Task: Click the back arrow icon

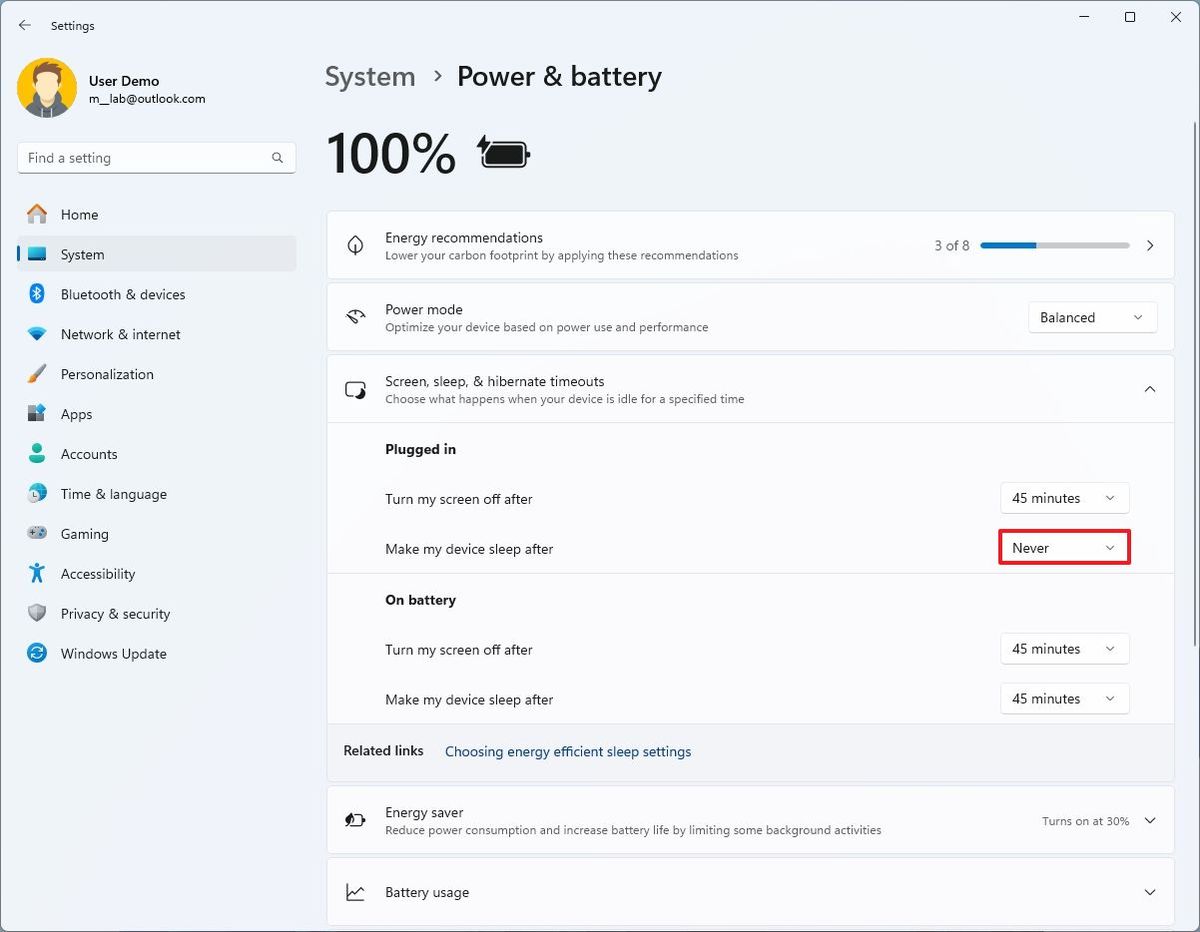Action: [25, 25]
